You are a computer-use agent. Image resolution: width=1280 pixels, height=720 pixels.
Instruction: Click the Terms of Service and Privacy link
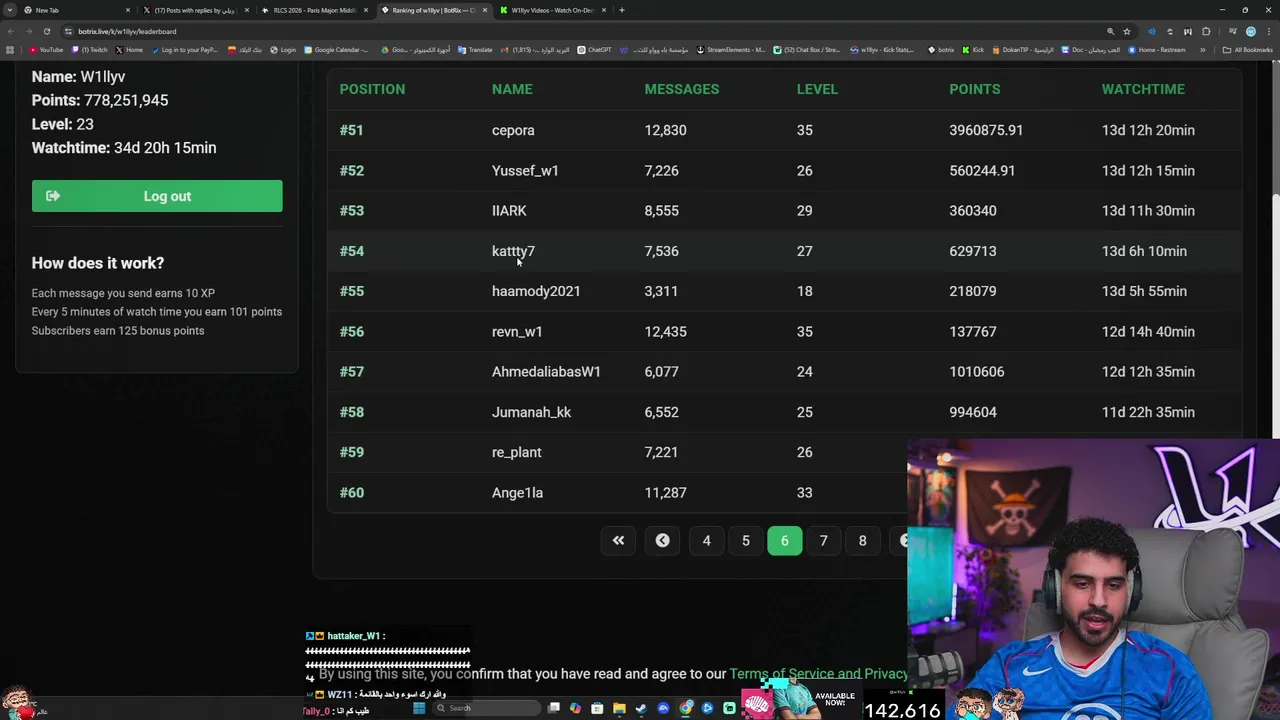coord(818,674)
